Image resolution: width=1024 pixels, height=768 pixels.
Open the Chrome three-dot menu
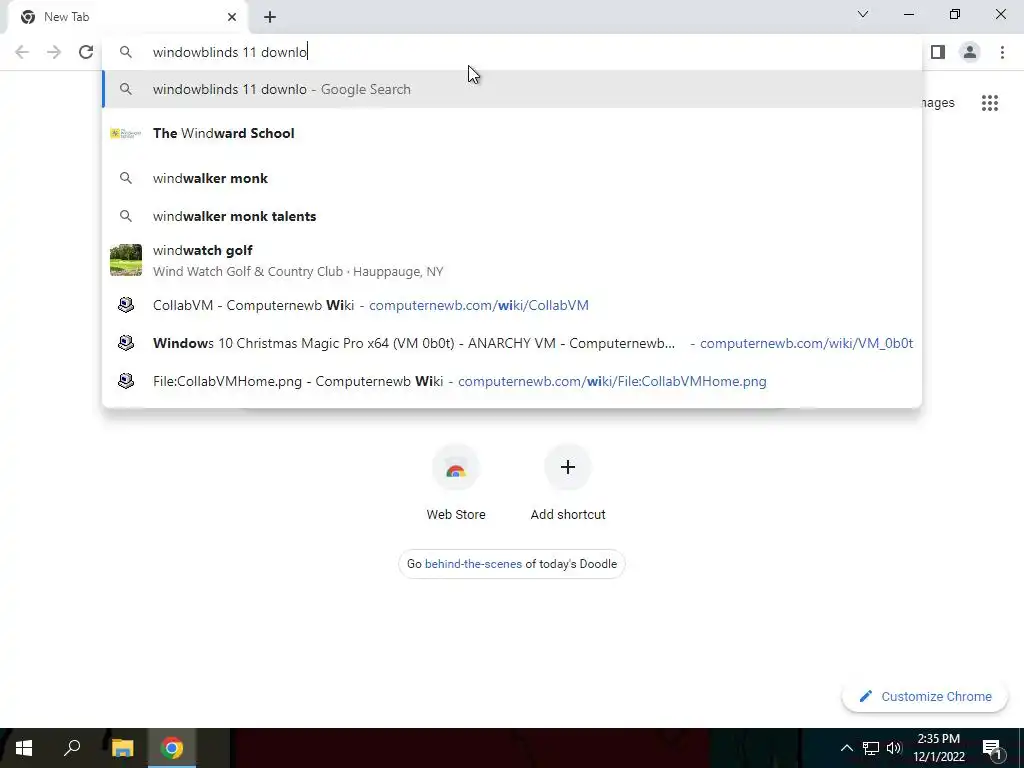pyautogui.click(x=1002, y=52)
